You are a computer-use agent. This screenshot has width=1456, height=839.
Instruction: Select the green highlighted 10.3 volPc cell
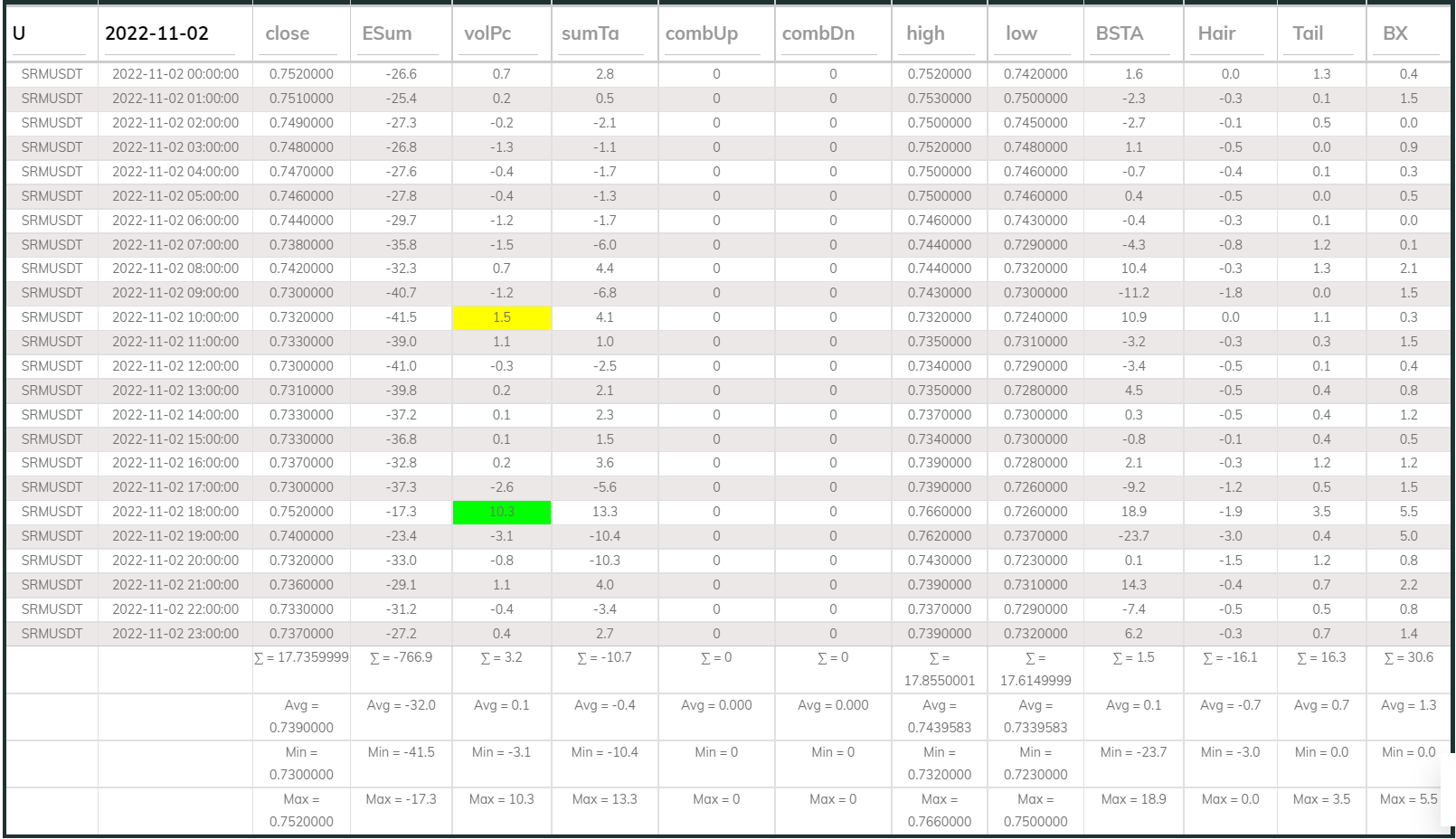(x=502, y=511)
